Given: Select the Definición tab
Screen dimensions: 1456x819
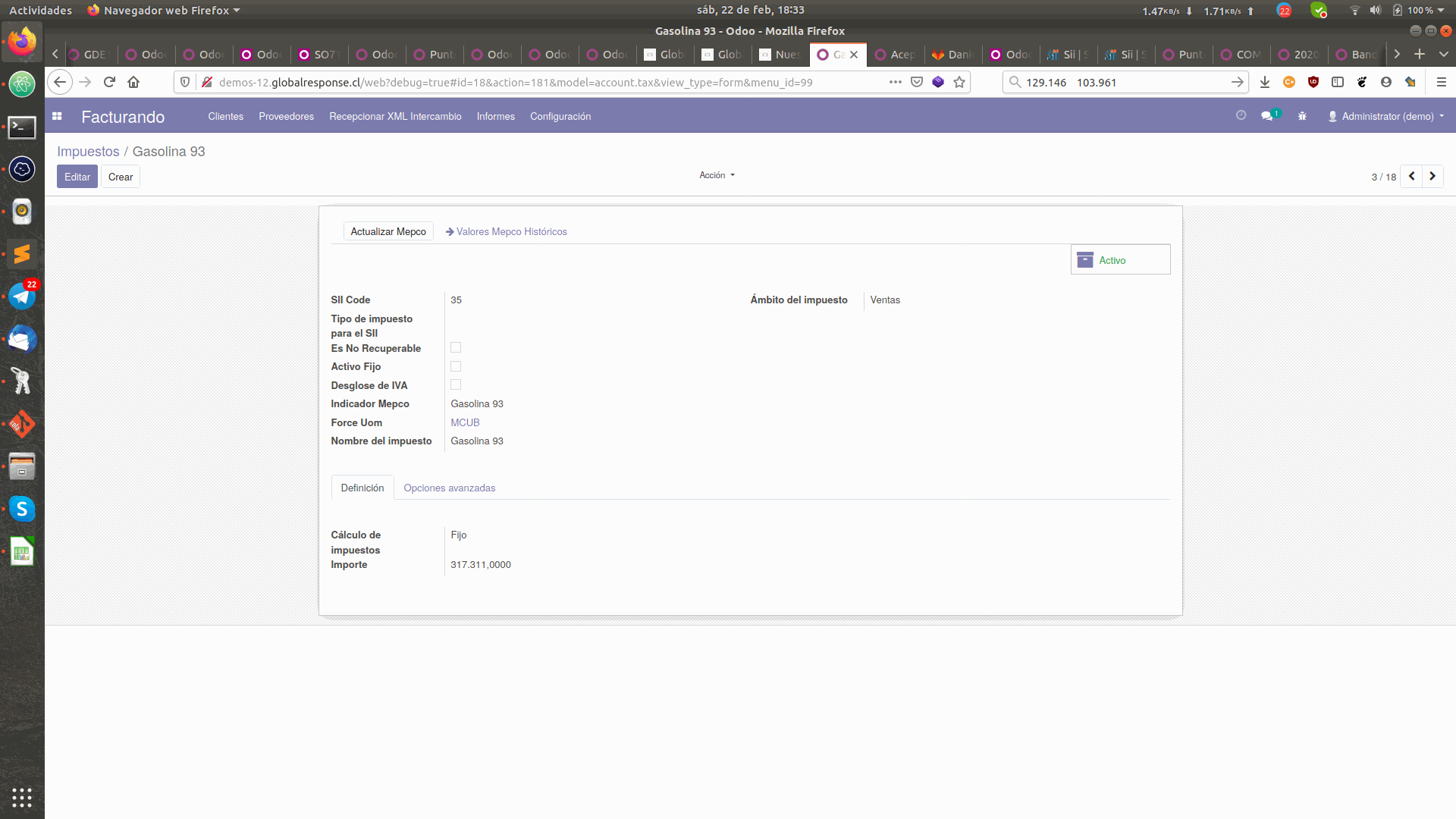Looking at the screenshot, I should pyautogui.click(x=362, y=487).
